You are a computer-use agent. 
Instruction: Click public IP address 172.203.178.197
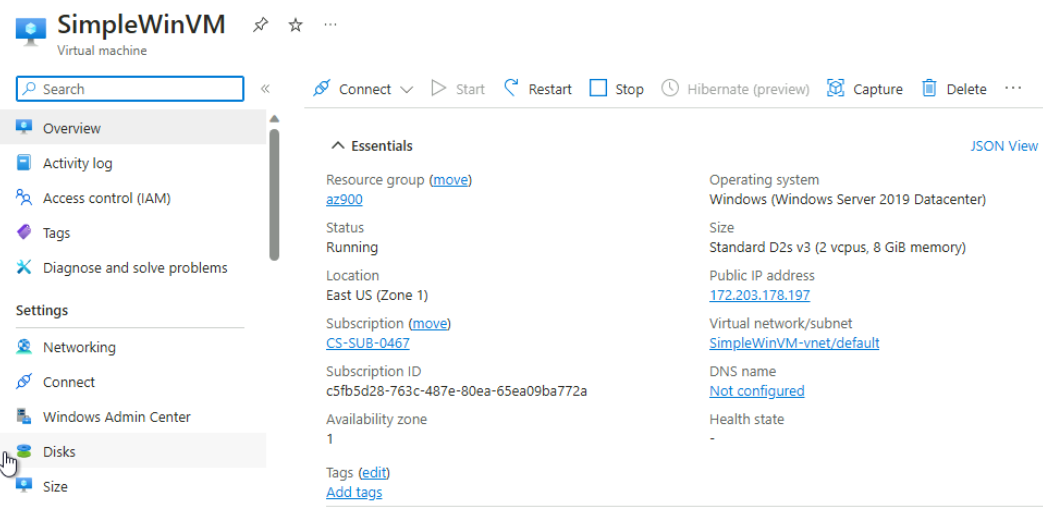click(x=759, y=295)
